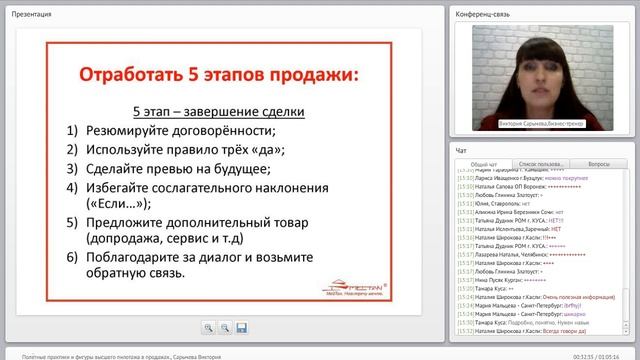Click Аликина Ирина Березники Сочи's message
Image resolution: width=640 pixels, height=360 pixels.
(x=510, y=212)
